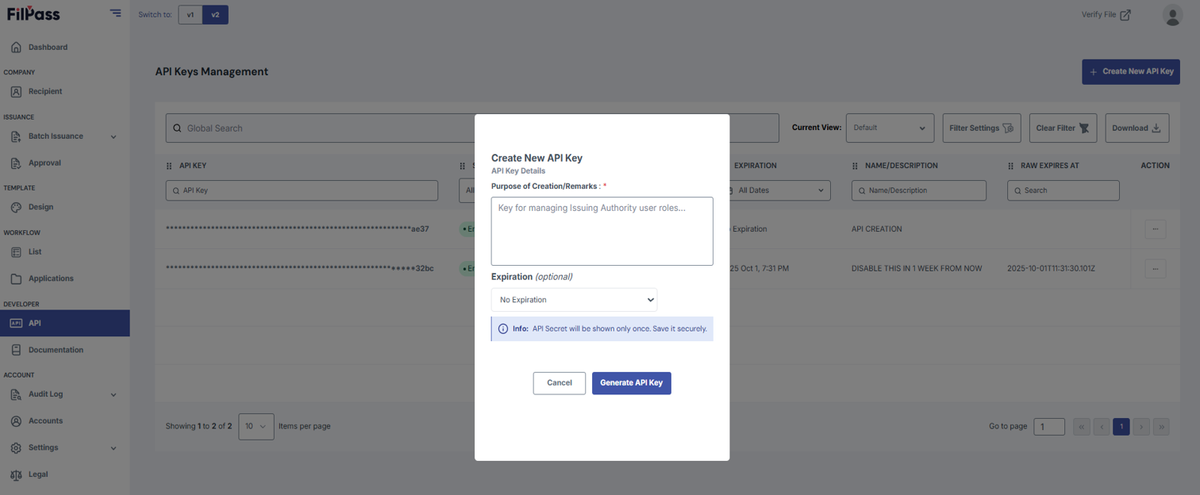
Task: Click inside the Purpose of Creation/Remarks textarea
Action: coord(602,231)
